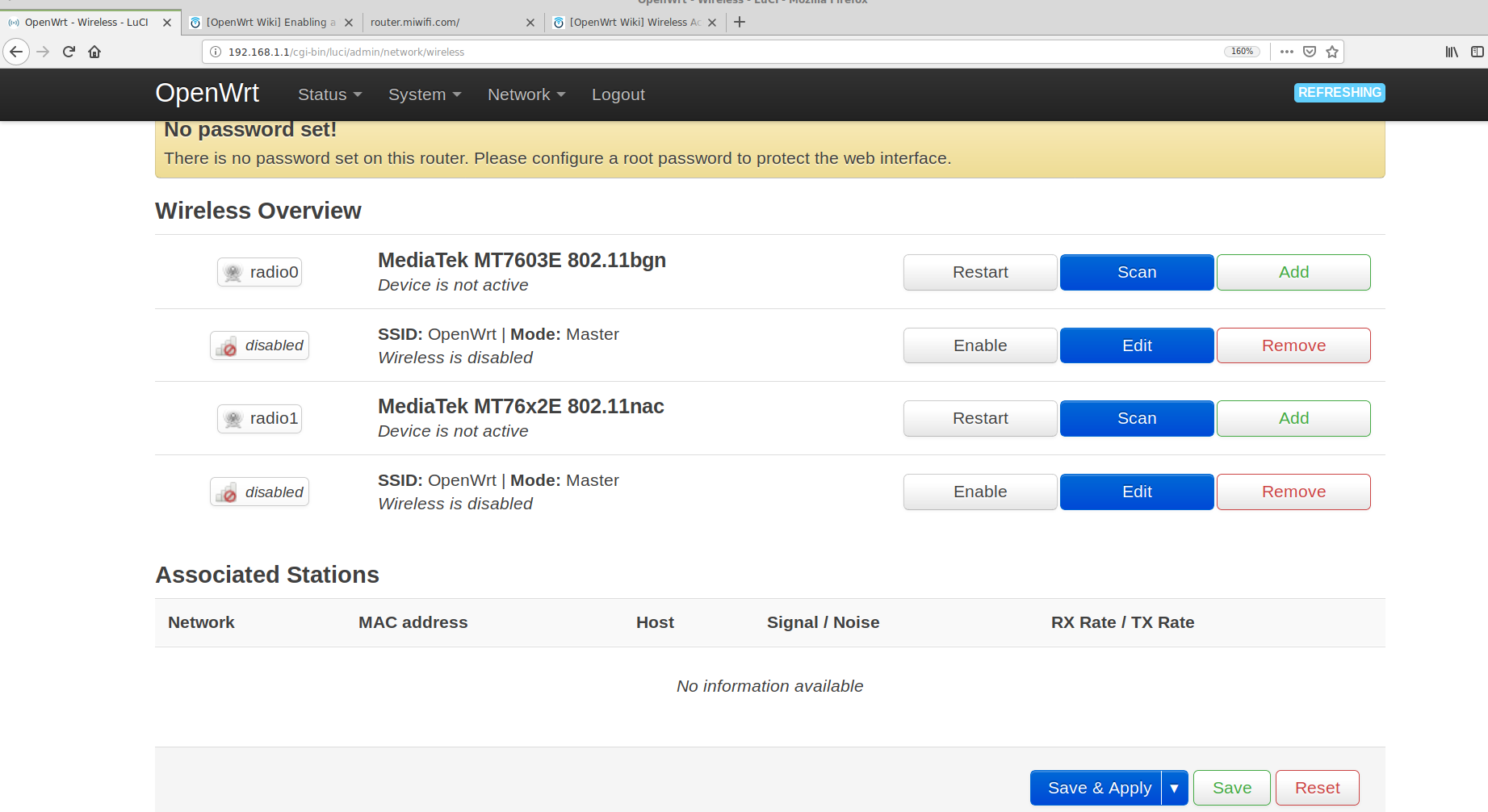Show site information icon in address bar
The width and height of the screenshot is (1488, 812).
coord(216,52)
